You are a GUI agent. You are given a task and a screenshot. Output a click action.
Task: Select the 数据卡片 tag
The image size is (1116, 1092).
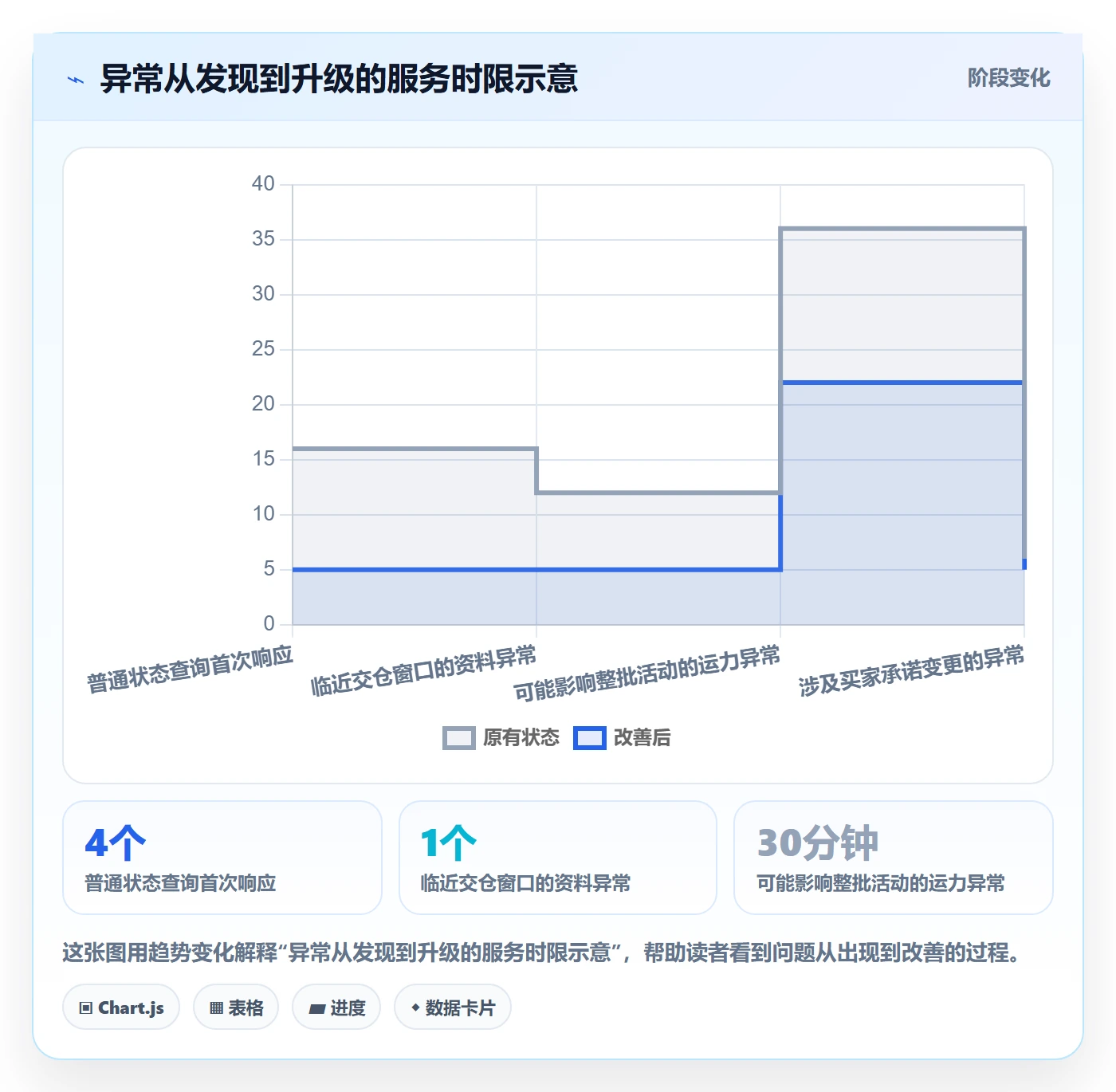(453, 1008)
